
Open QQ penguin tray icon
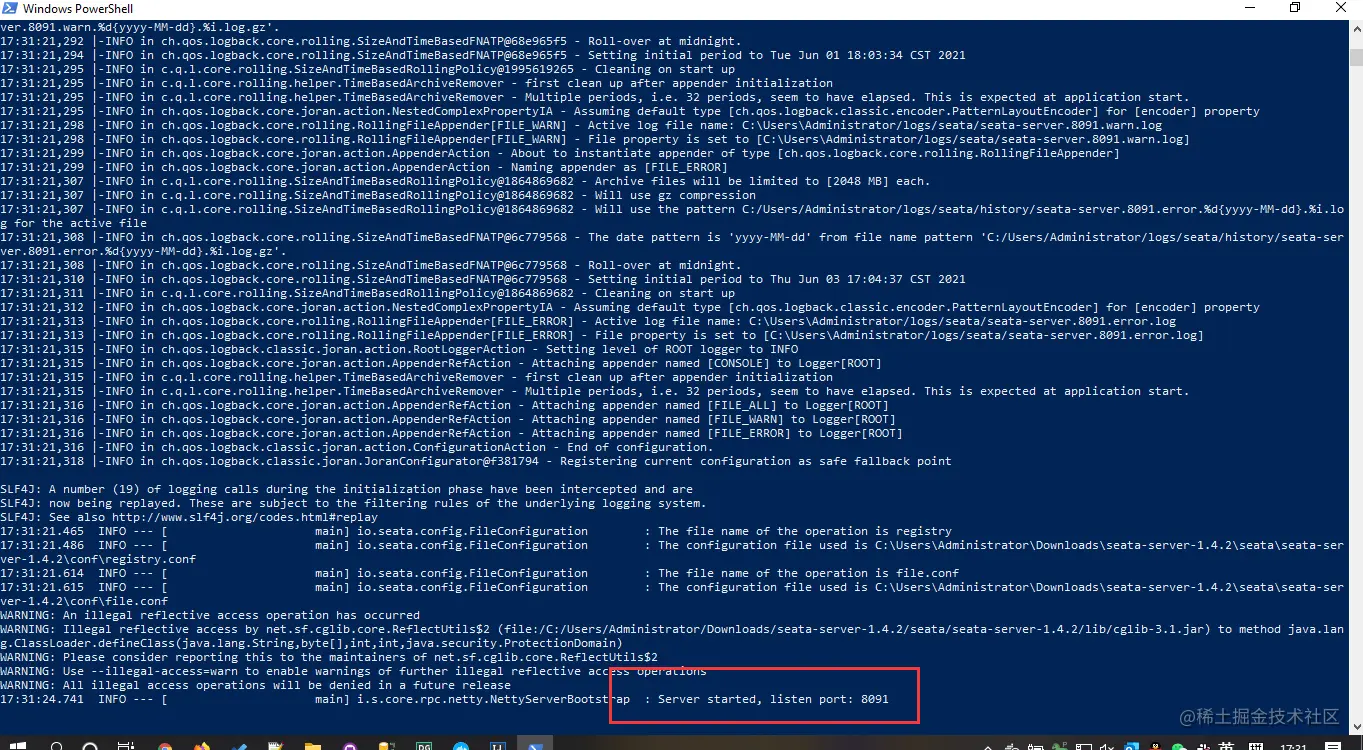click(1154, 746)
